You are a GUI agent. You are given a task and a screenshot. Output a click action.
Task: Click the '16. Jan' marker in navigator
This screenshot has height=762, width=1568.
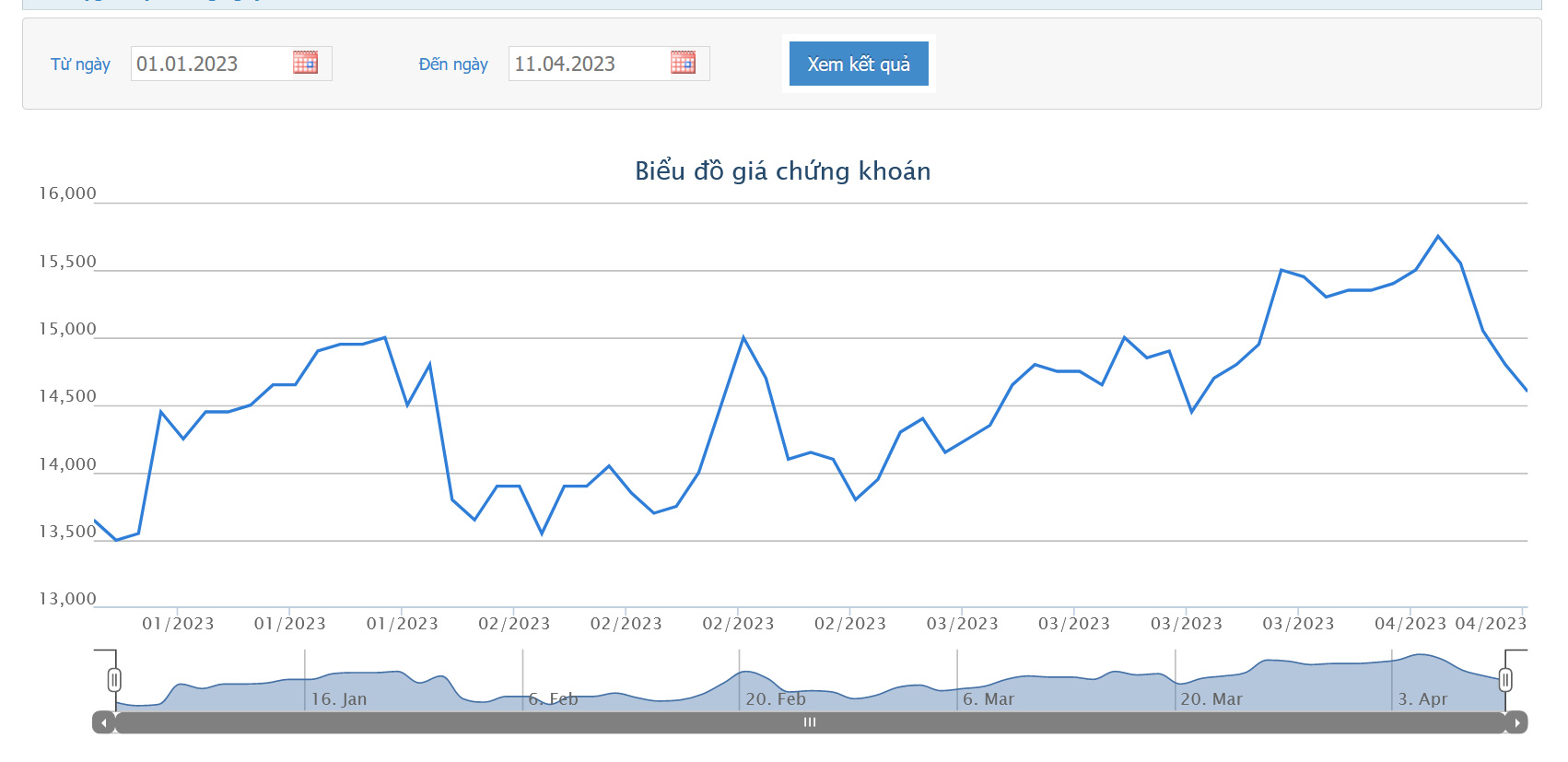(x=338, y=699)
